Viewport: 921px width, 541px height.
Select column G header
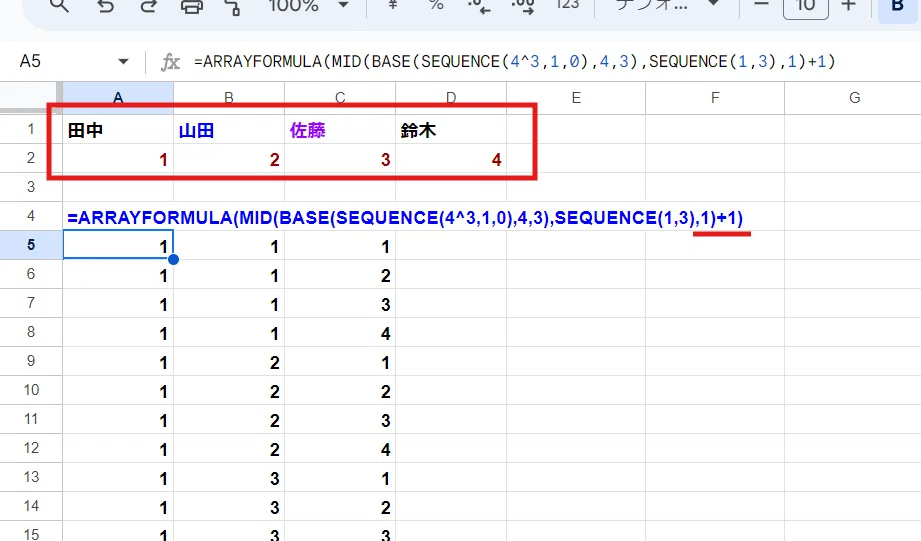(x=853, y=98)
